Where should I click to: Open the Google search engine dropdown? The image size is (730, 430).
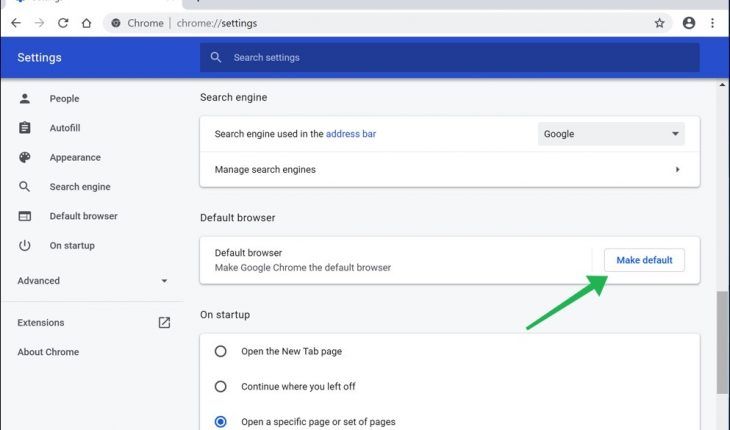(611, 134)
